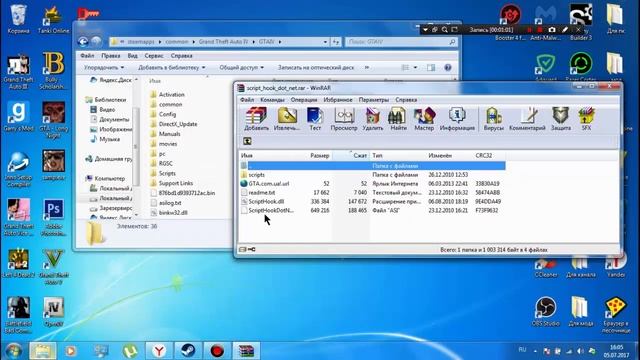Click the Вирусы scan icon
Image resolution: width=640 pixels, height=360 pixels.
(493, 119)
